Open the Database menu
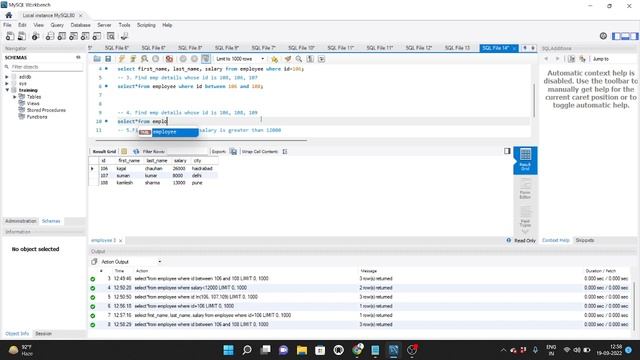 click(80, 25)
